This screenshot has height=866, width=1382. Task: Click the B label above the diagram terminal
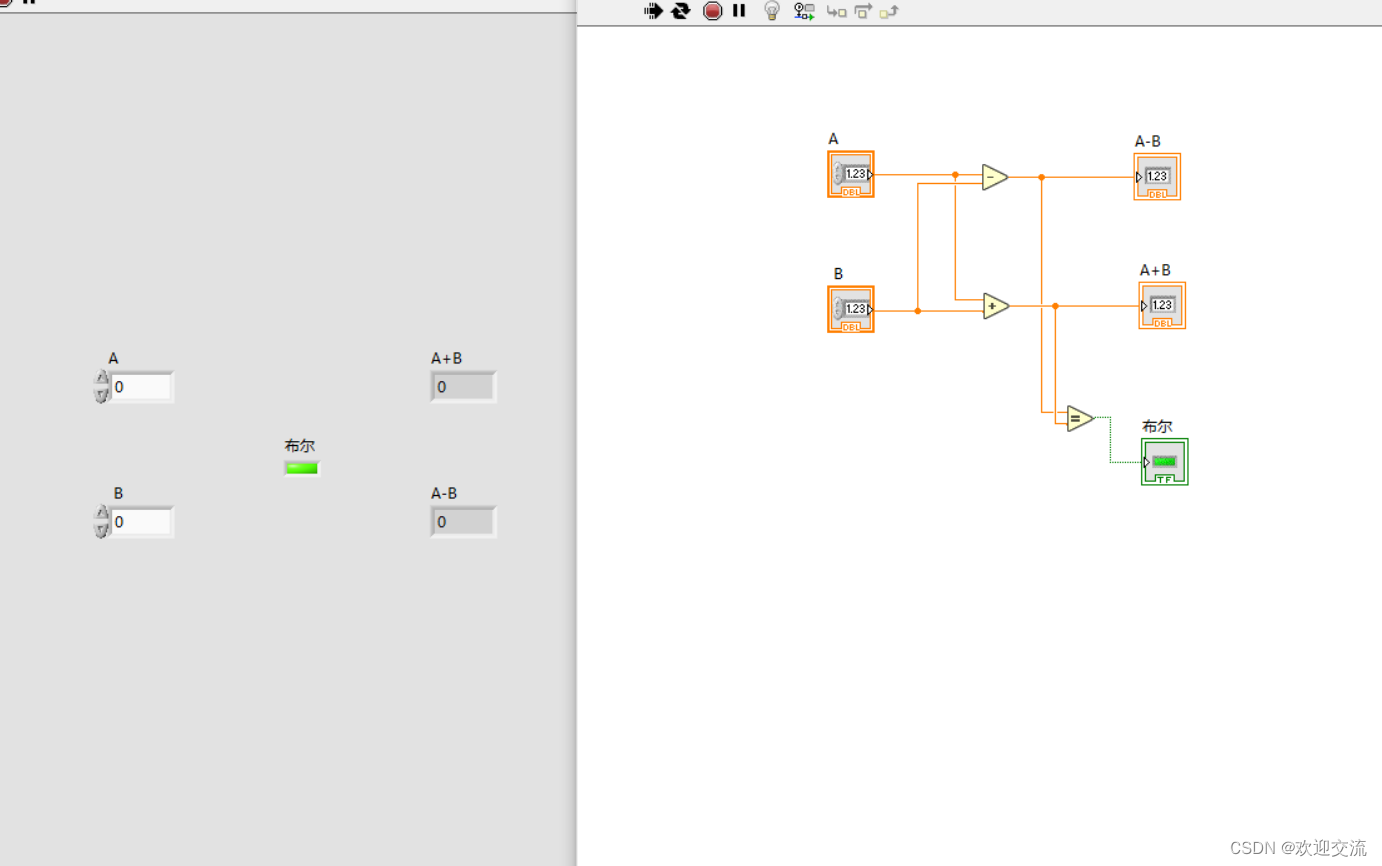click(838, 273)
